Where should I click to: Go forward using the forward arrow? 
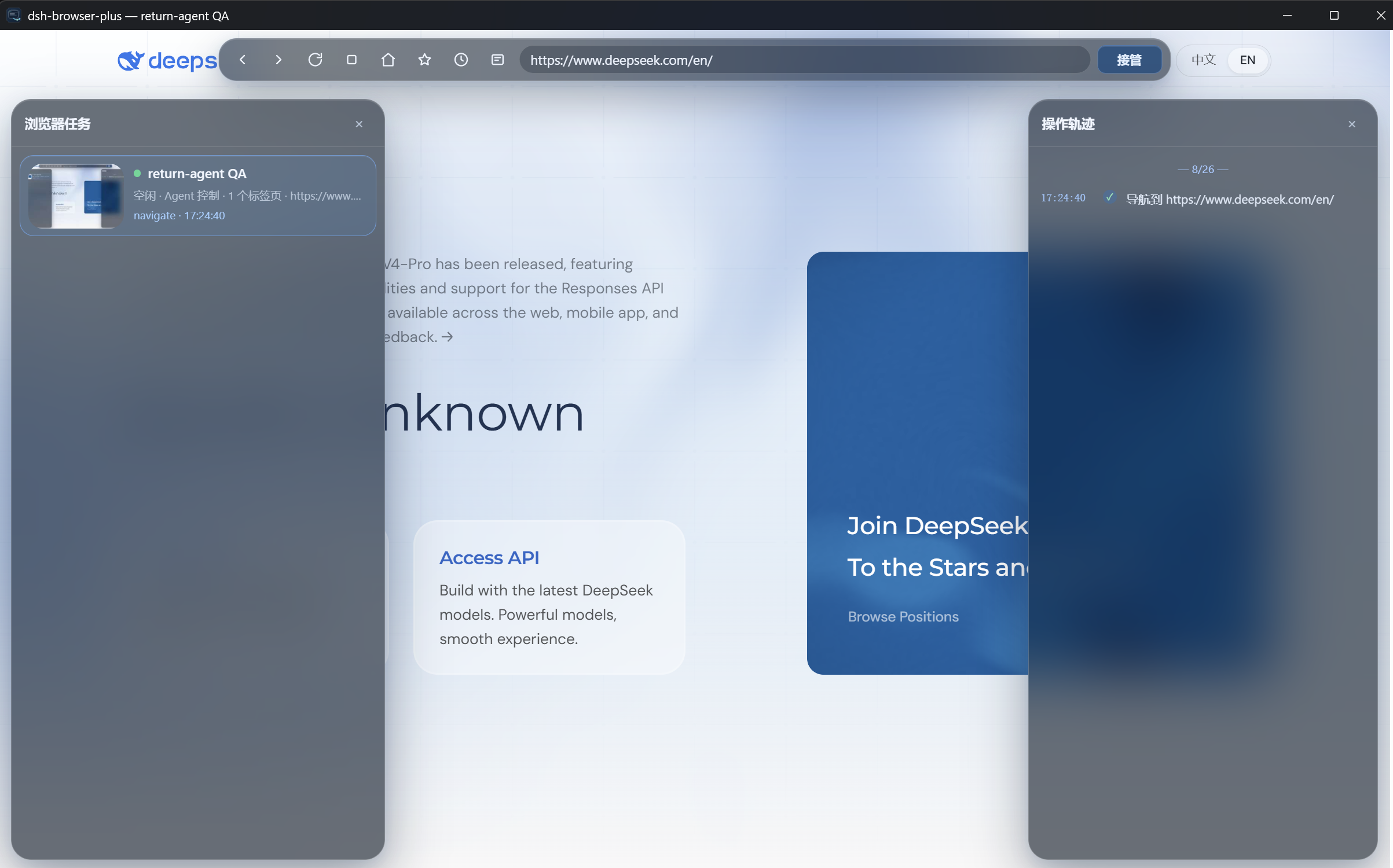278,60
